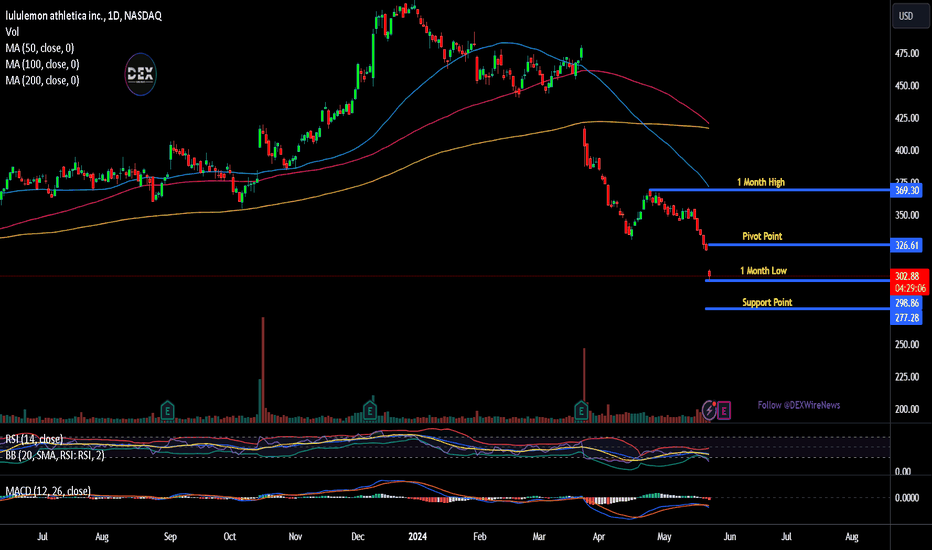Click the Apr date on the time axis

coord(599,537)
